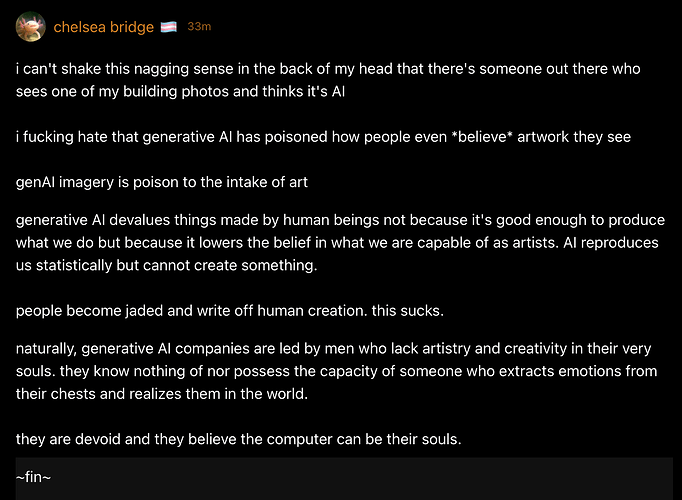Screen dimensions: 682x500
Task: Click the paragraph about generative AI poisoning belief in artwork
Action: (x=323, y=137)
